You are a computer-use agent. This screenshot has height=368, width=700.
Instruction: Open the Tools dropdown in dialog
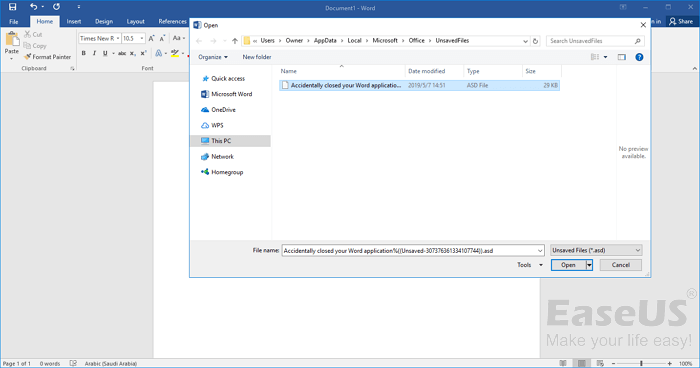pos(530,265)
